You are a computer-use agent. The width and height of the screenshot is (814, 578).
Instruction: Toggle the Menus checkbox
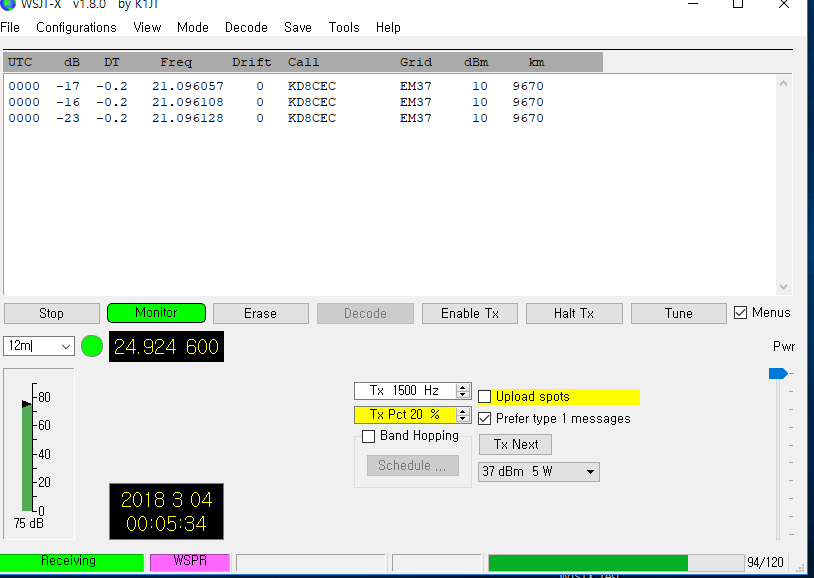point(741,312)
